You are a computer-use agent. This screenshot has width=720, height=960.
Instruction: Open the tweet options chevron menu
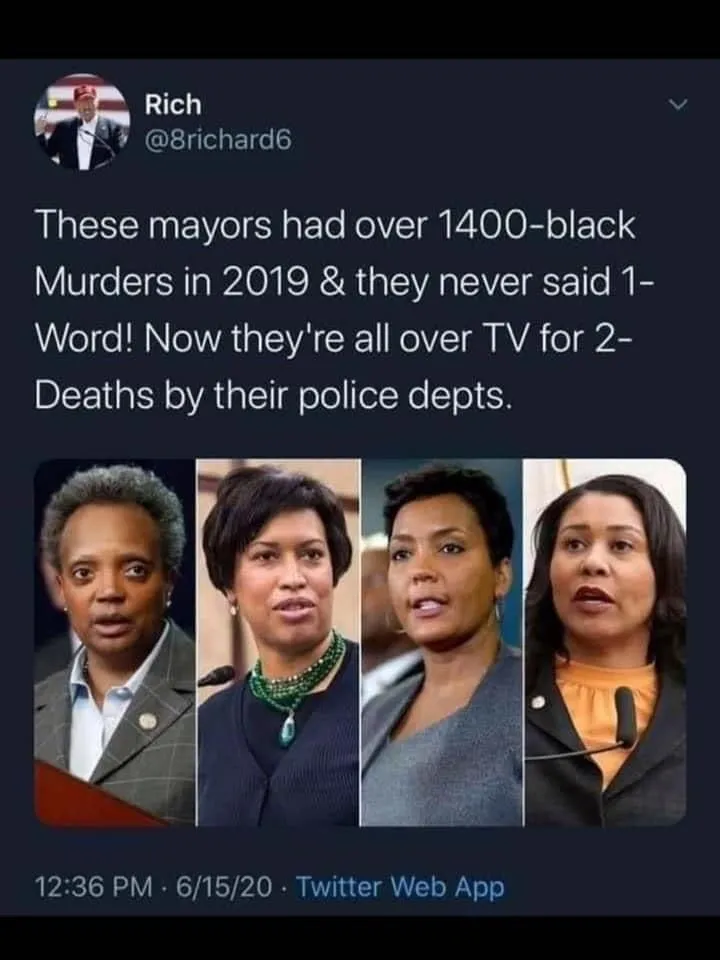pyautogui.click(x=678, y=105)
